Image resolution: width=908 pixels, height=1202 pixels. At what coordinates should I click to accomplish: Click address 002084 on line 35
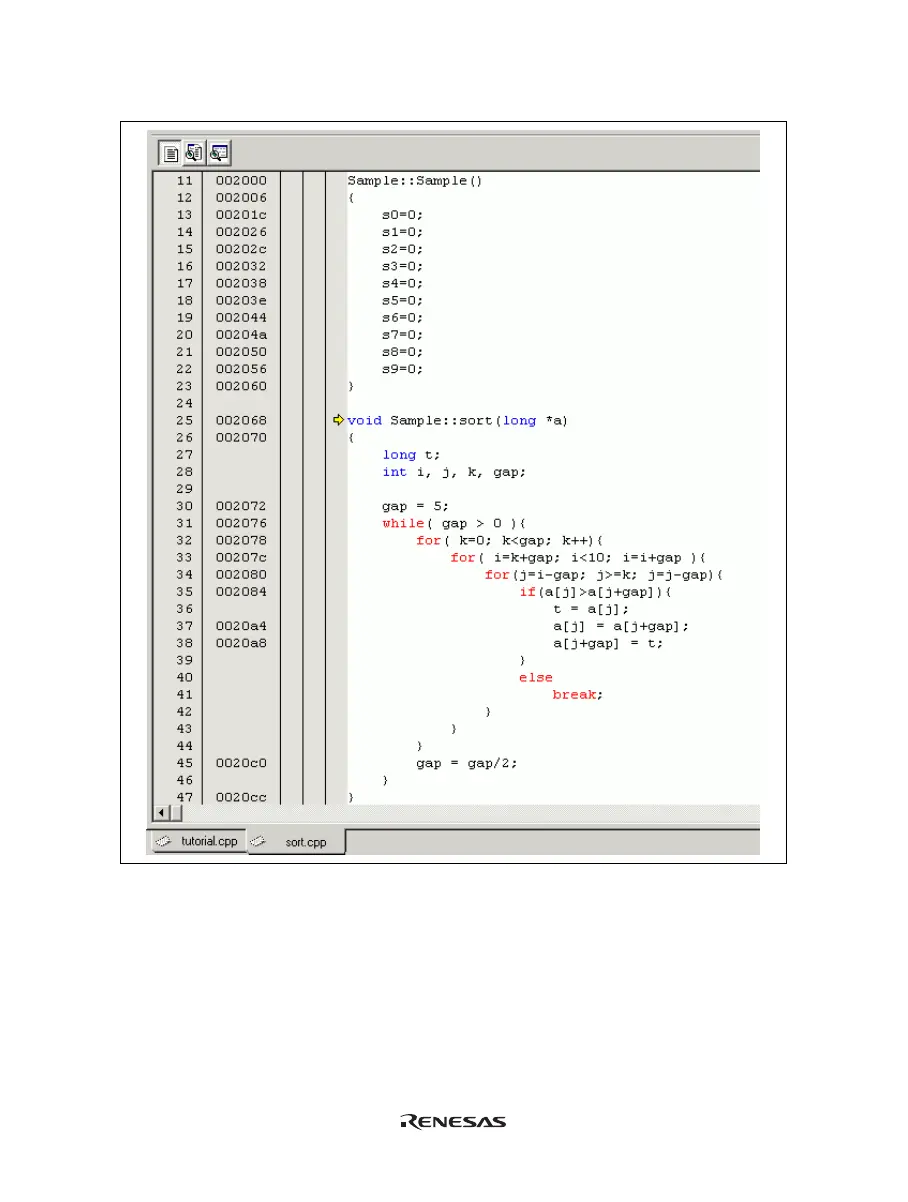(241, 592)
